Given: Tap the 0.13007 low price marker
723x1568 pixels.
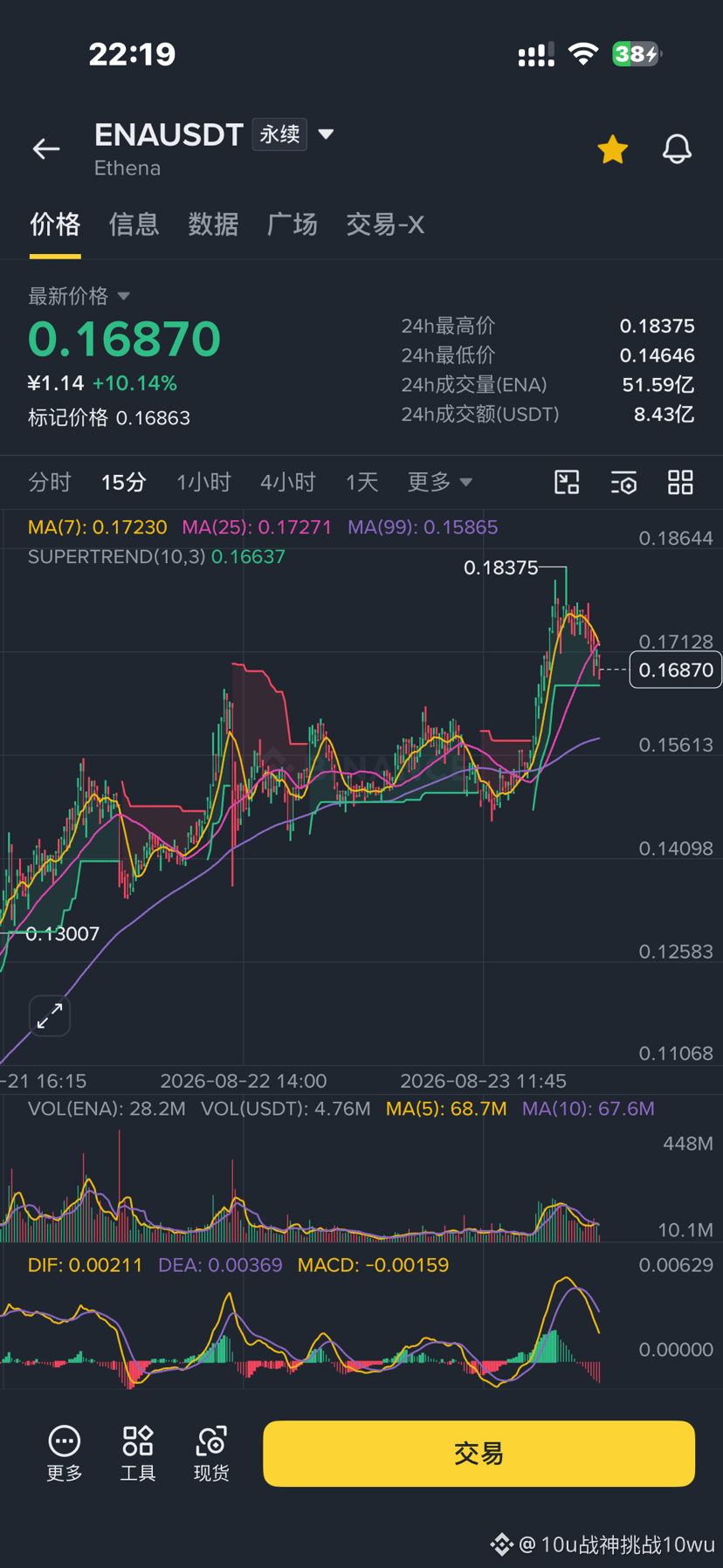Looking at the screenshot, I should click(x=63, y=934).
